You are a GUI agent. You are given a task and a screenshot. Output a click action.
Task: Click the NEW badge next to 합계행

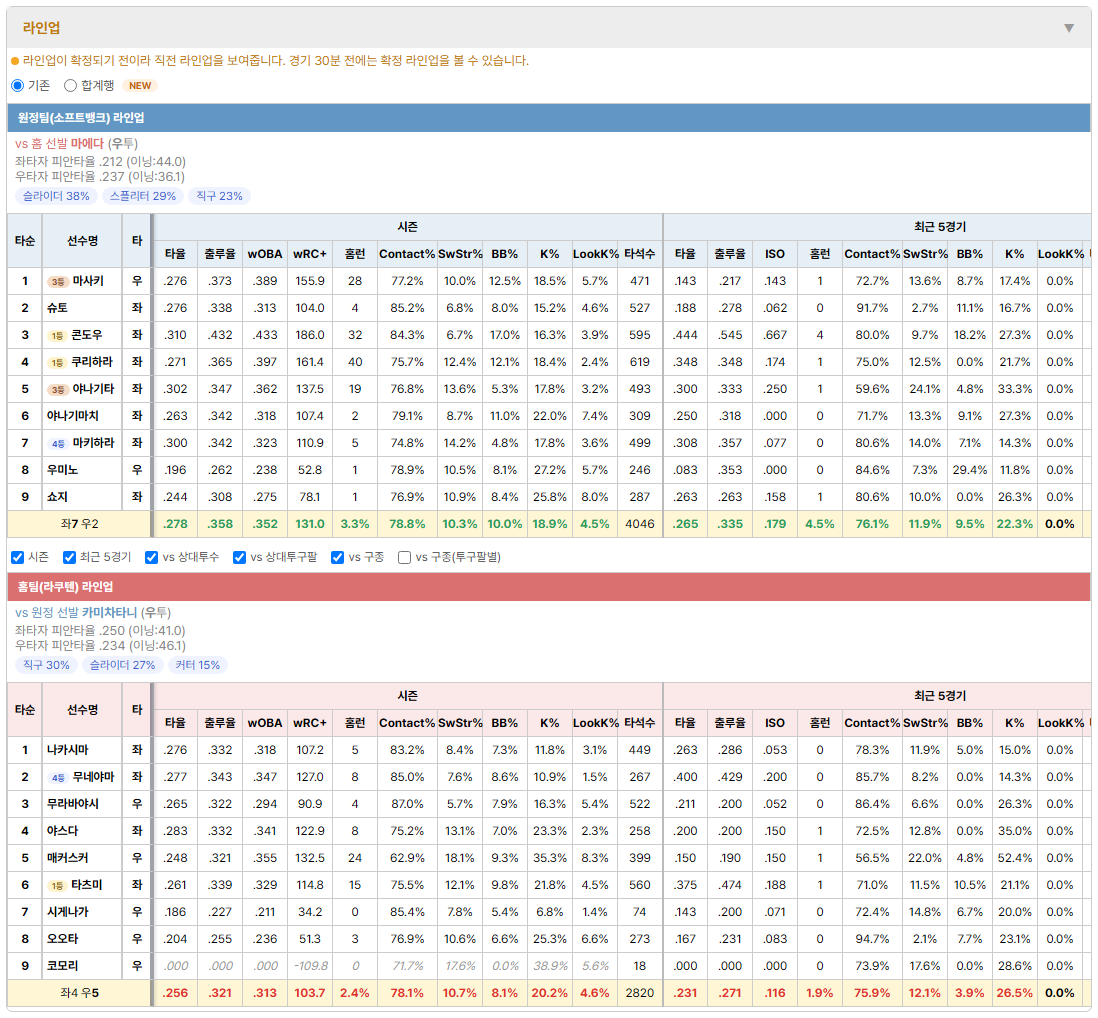point(140,85)
